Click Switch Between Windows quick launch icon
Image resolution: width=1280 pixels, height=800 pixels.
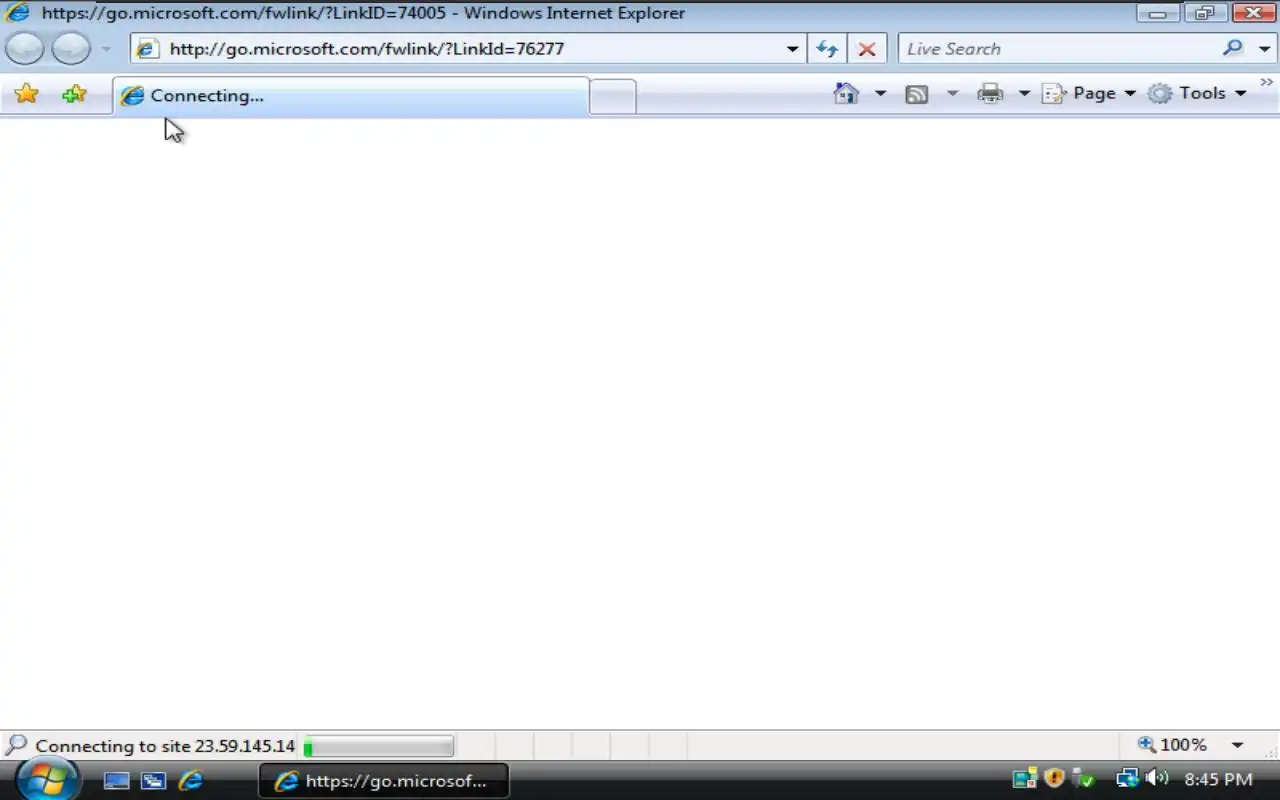(x=153, y=781)
